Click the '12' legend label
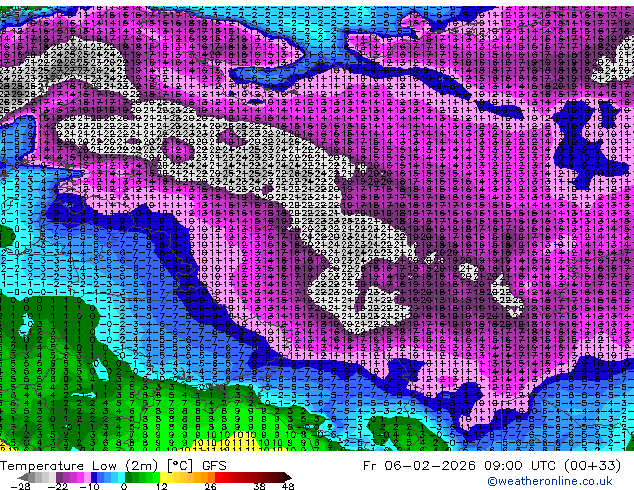 point(162,486)
